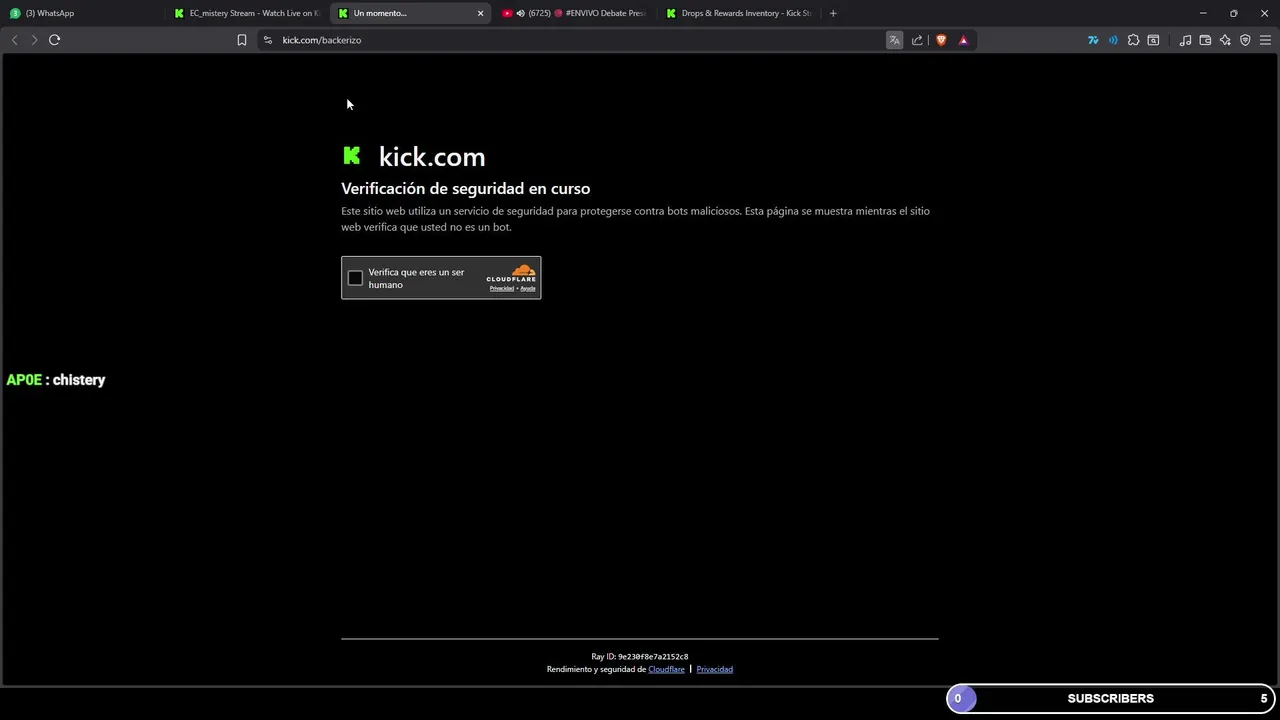The height and width of the screenshot is (720, 1280).
Task: Click the green Kick logo icon
Action: 352,155
